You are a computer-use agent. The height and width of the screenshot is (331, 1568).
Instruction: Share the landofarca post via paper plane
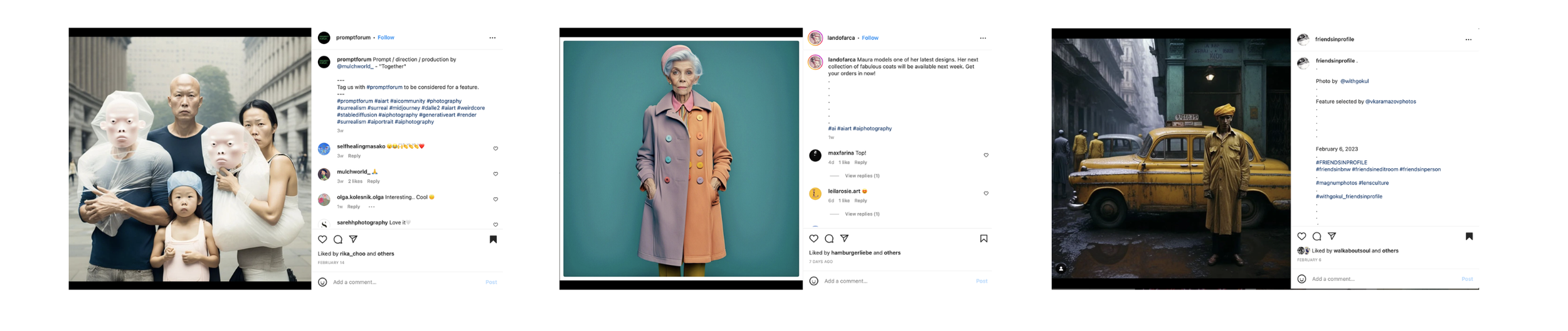[844, 238]
